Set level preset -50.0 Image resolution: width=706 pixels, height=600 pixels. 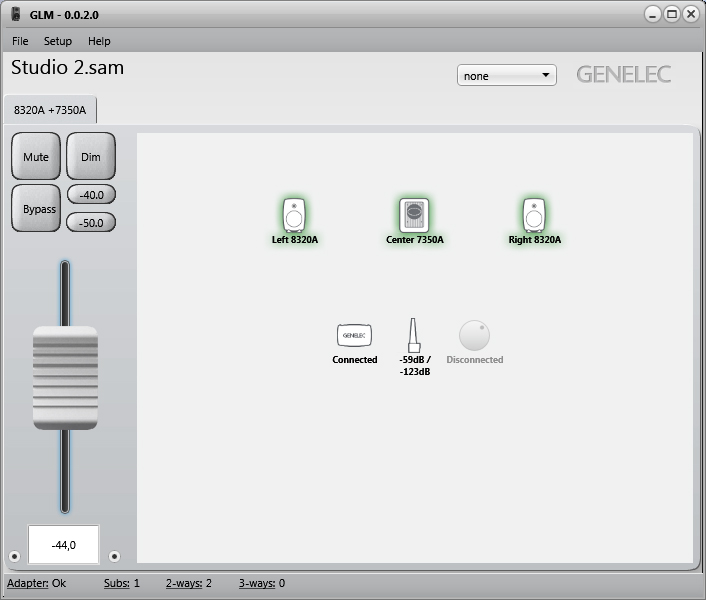coord(91,223)
